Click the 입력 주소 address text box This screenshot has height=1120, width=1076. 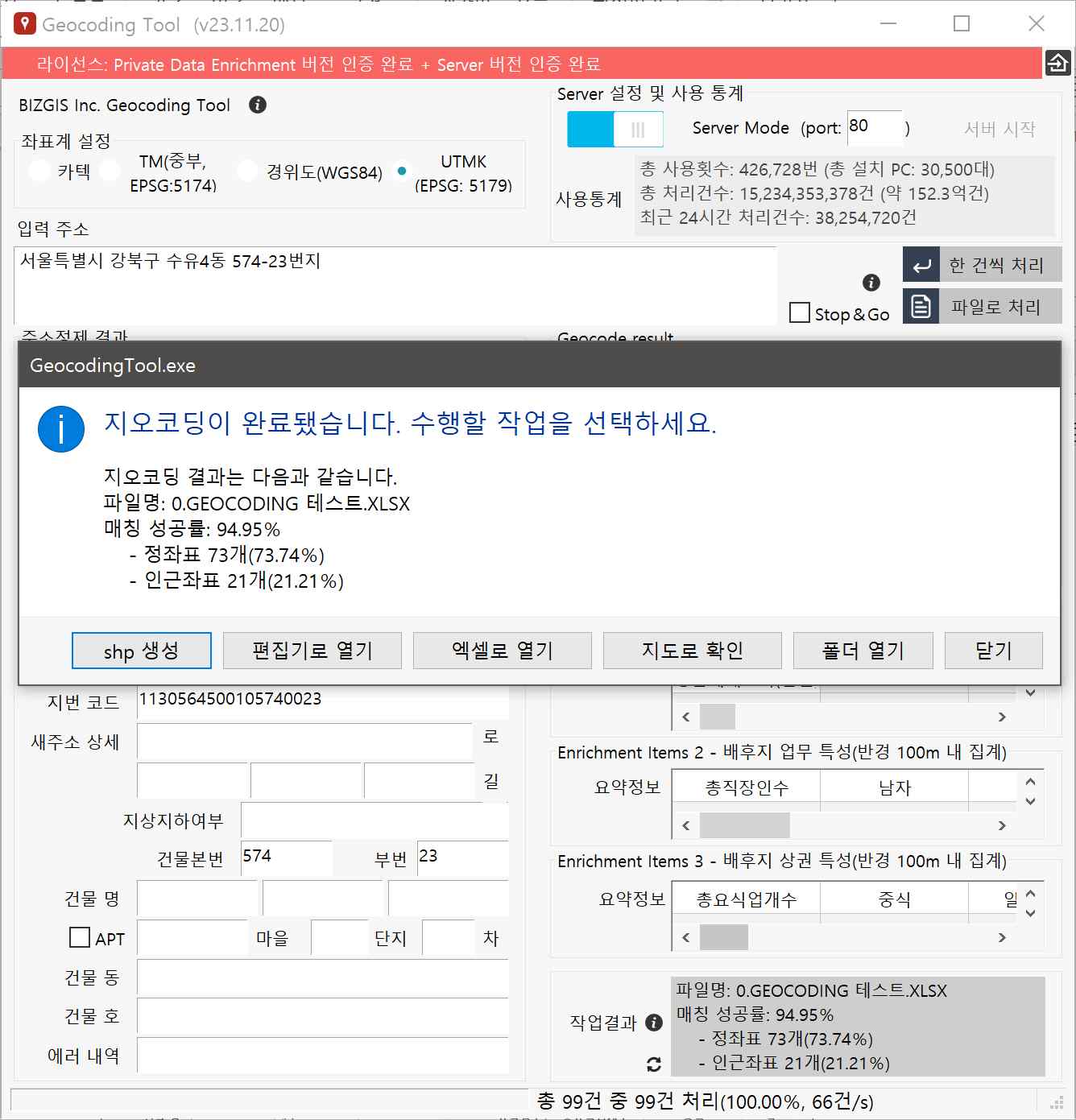pos(395,286)
